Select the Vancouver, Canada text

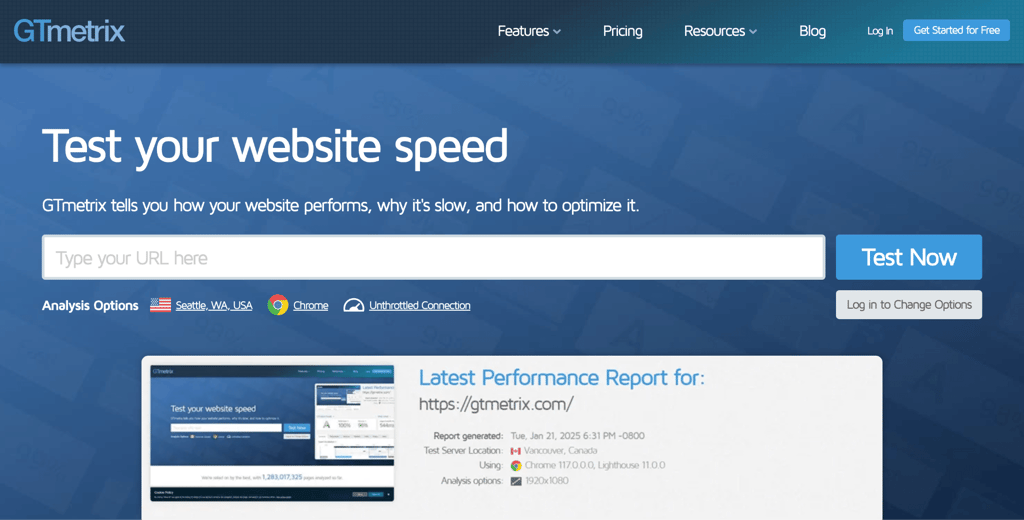pyautogui.click(x=560, y=451)
